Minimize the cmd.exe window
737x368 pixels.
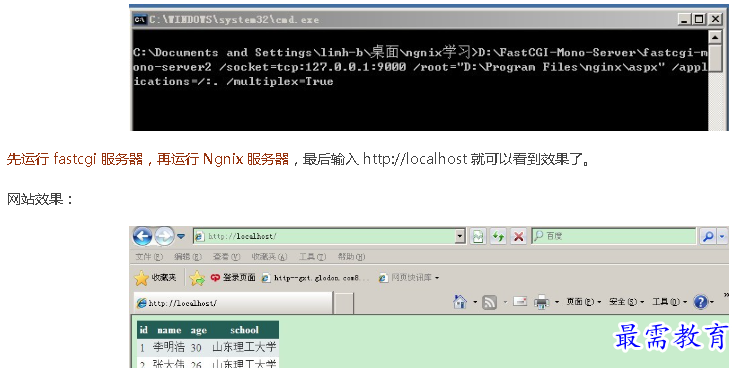point(685,19)
